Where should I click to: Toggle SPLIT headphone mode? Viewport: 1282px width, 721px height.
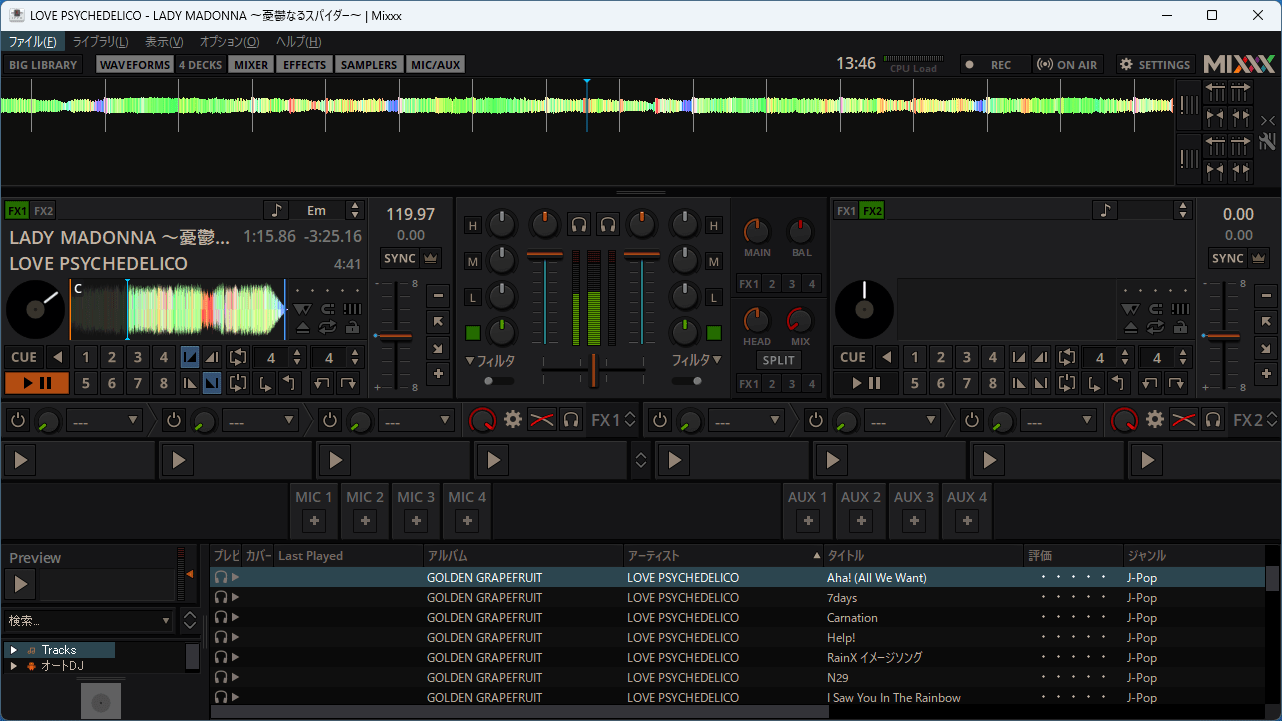point(778,360)
